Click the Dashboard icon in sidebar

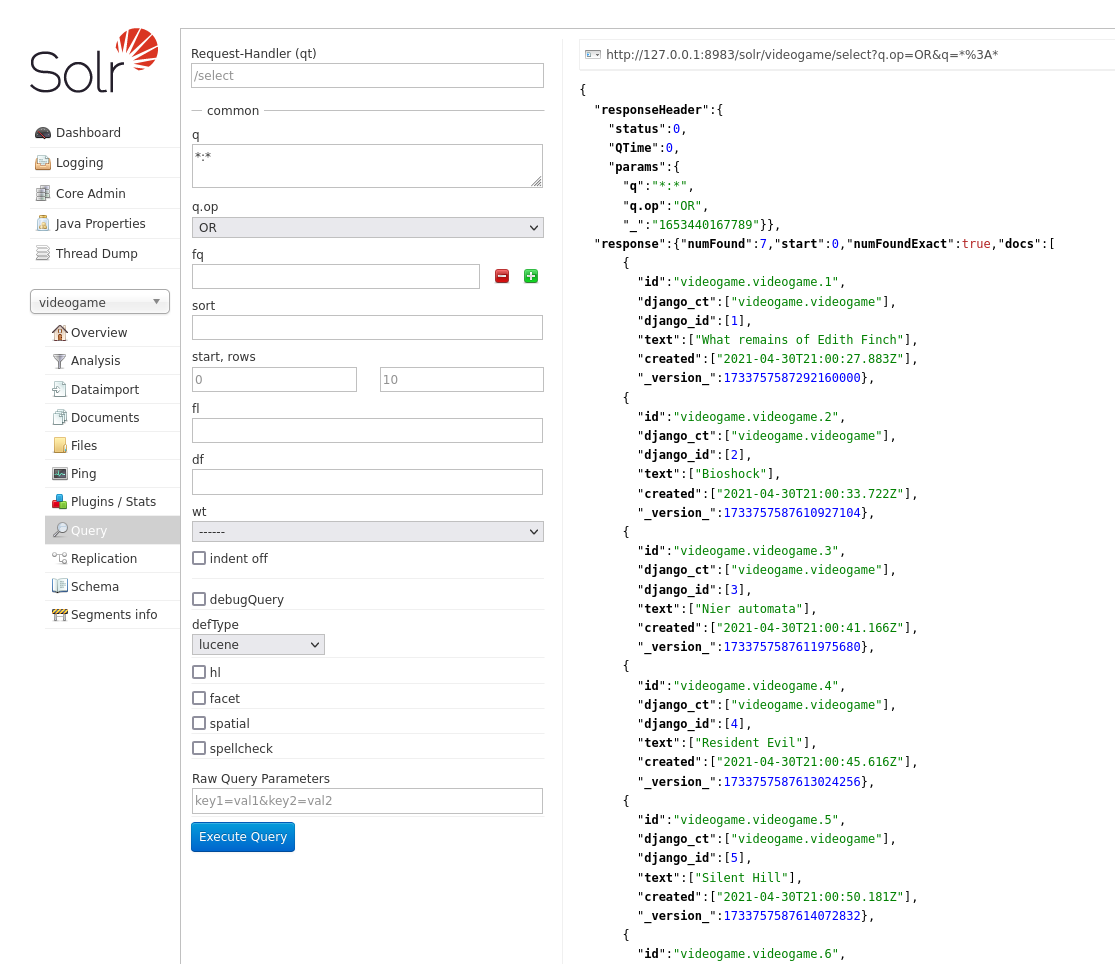42,133
